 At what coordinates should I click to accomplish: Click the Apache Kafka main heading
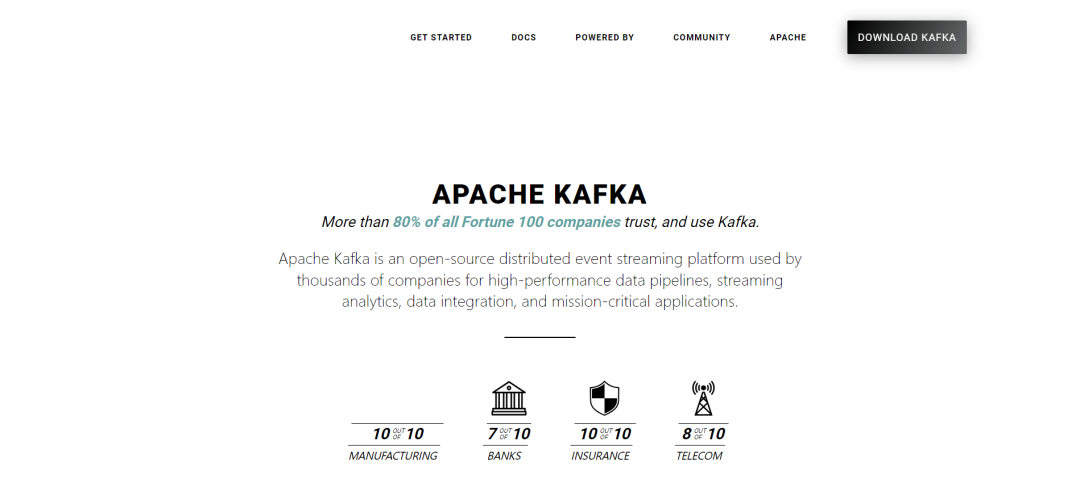[539, 194]
